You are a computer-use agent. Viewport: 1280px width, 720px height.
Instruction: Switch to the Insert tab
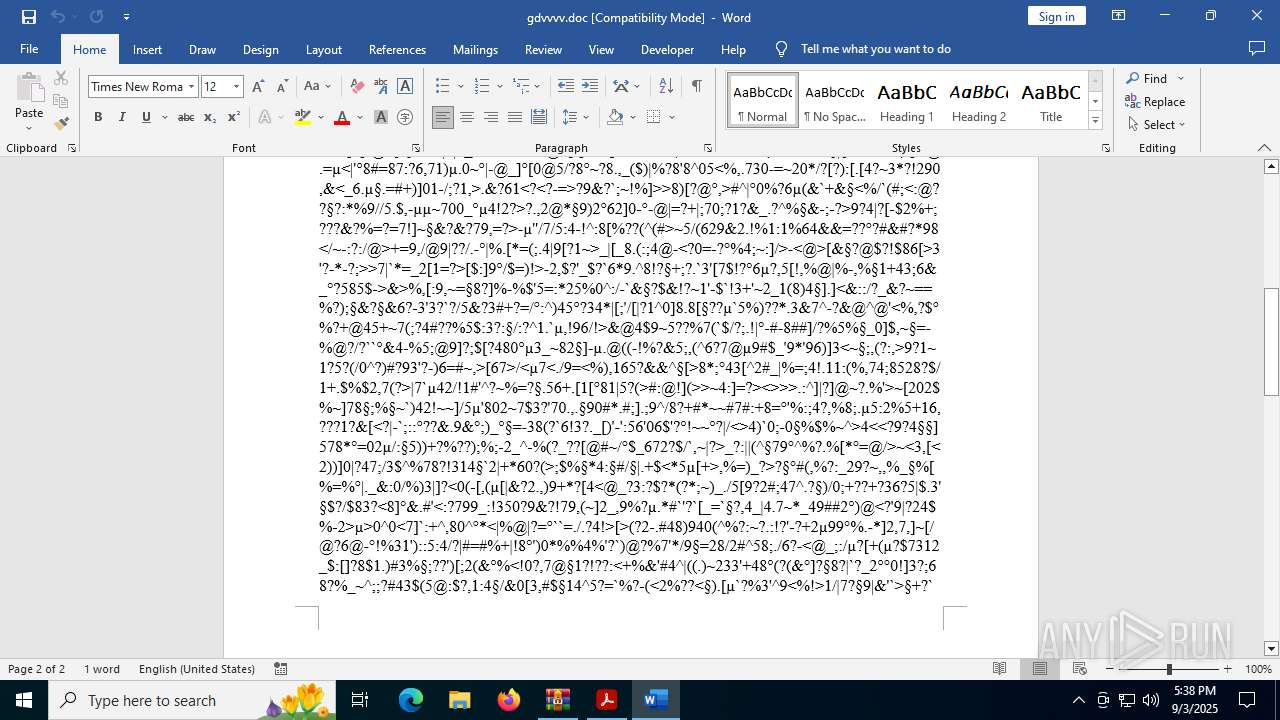147,49
